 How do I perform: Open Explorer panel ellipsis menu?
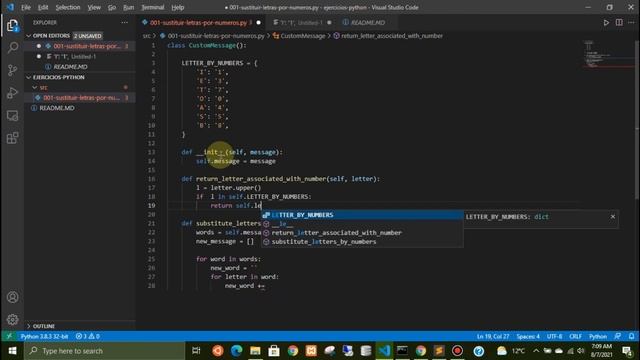coord(124,22)
